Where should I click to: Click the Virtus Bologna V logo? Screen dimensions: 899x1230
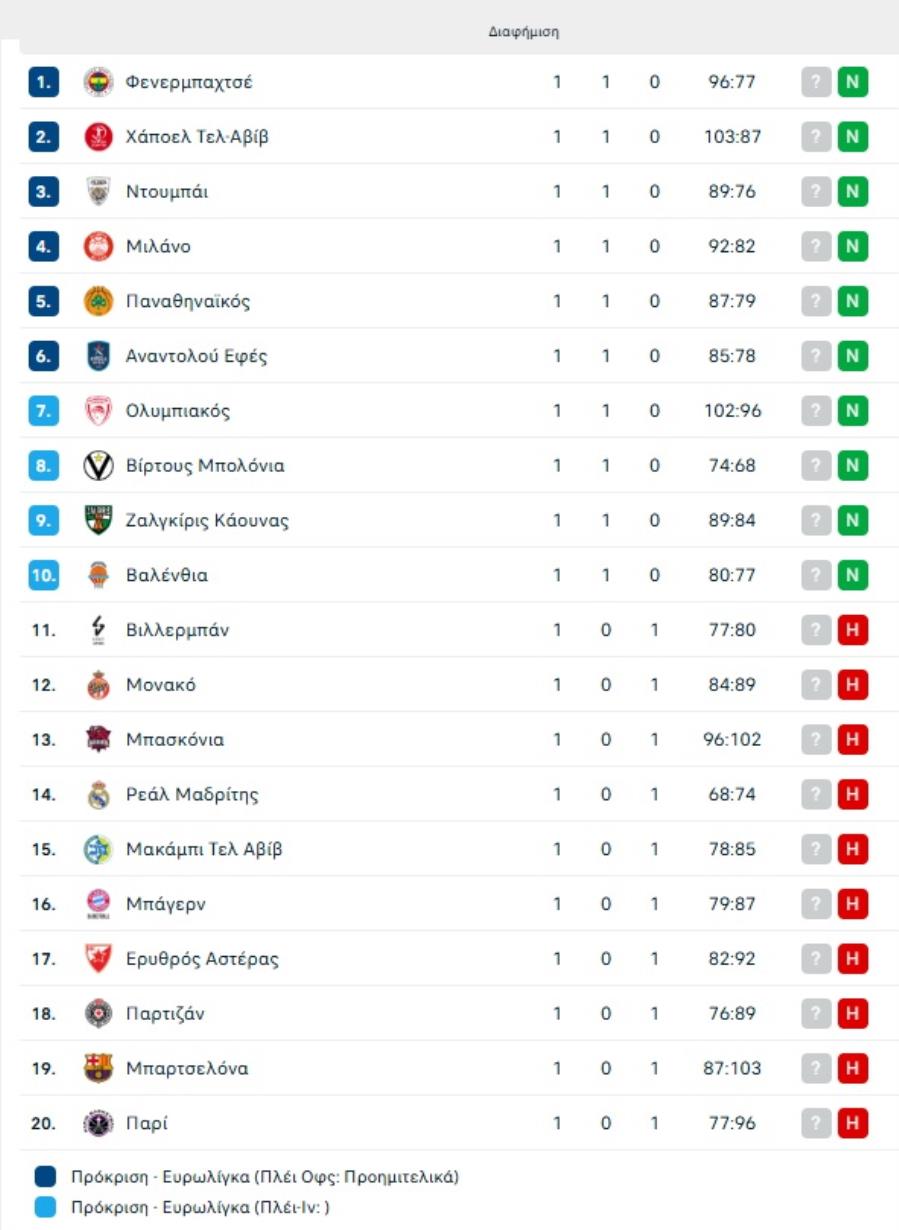(x=98, y=466)
